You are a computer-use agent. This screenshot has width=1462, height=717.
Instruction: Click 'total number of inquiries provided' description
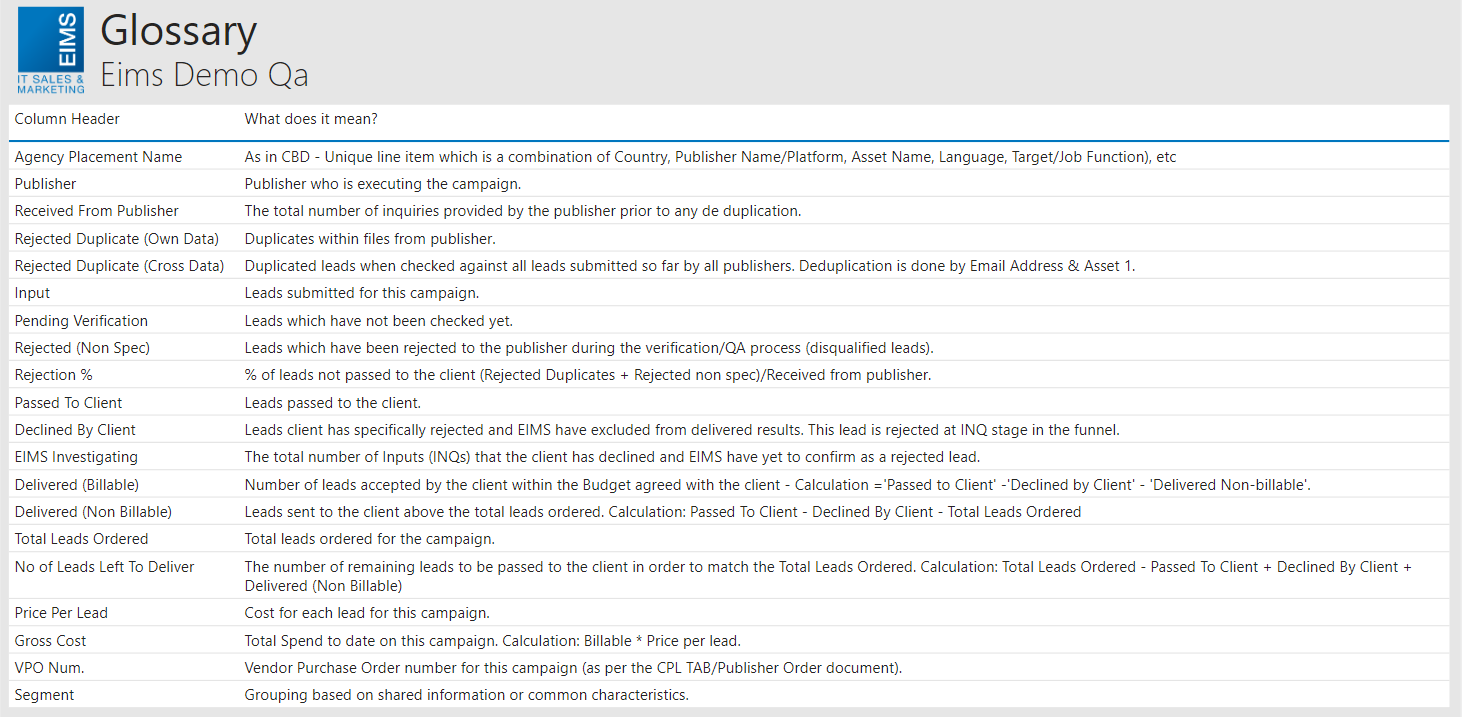click(523, 211)
